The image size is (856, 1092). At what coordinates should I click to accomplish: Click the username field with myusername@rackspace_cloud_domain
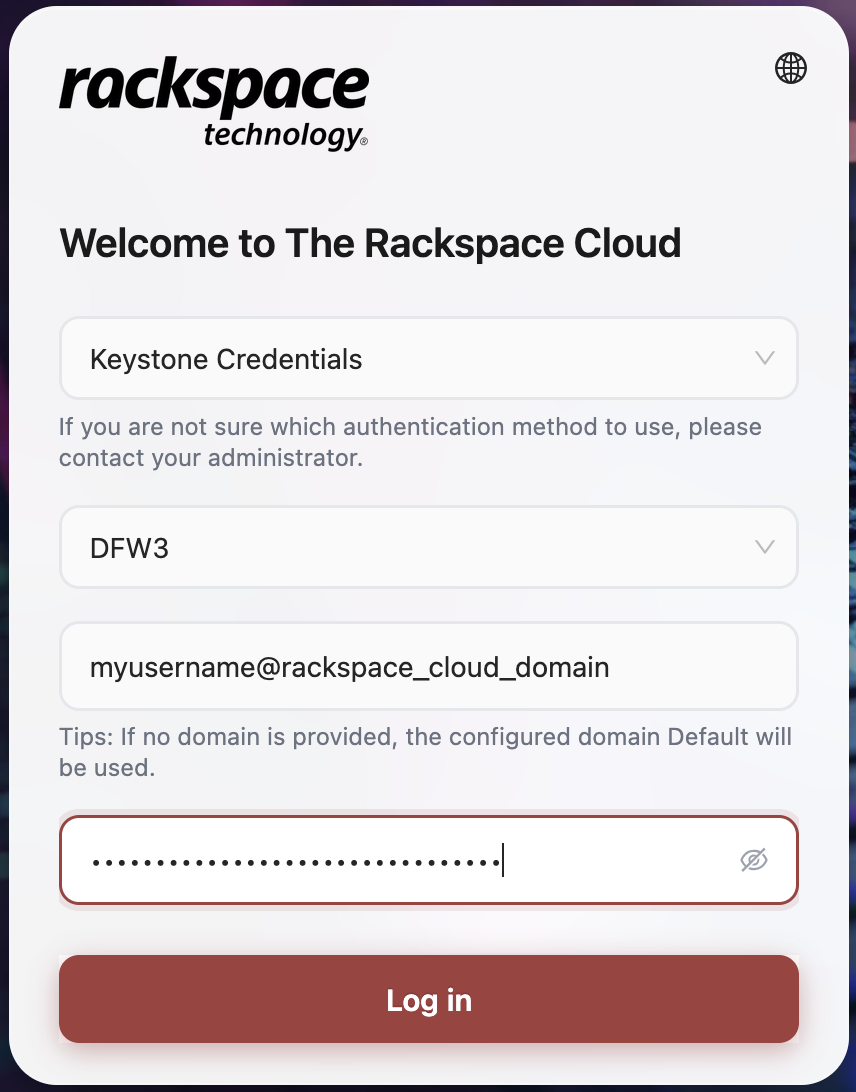pyautogui.click(x=428, y=666)
